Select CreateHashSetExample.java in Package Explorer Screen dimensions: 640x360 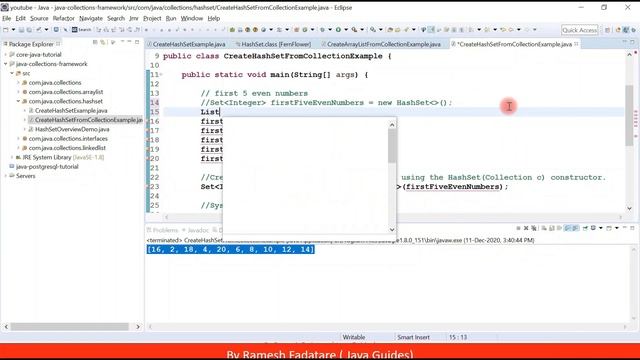(x=71, y=111)
